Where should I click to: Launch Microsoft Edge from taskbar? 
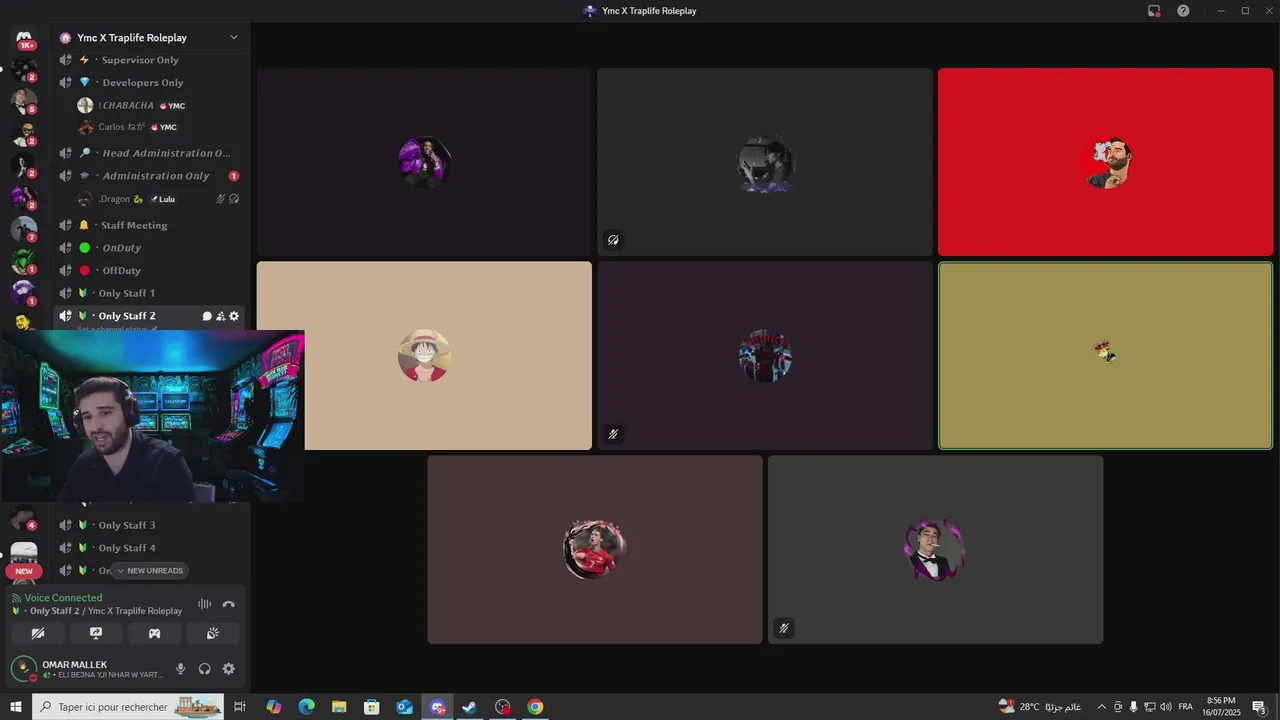click(x=306, y=707)
